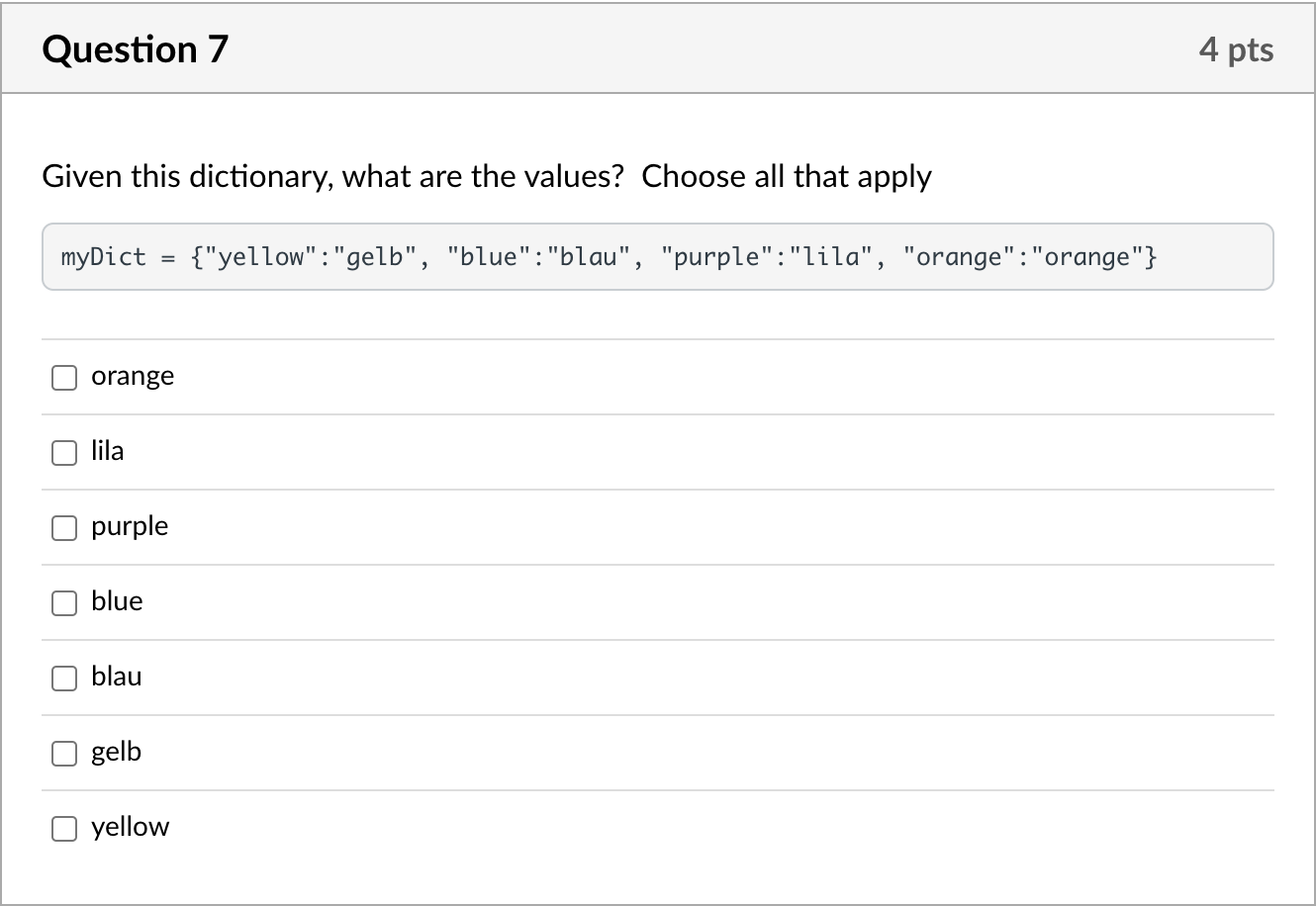Viewport: 1316px width, 906px height.
Task: Select the "lila" answer label text
Action: tap(107, 451)
